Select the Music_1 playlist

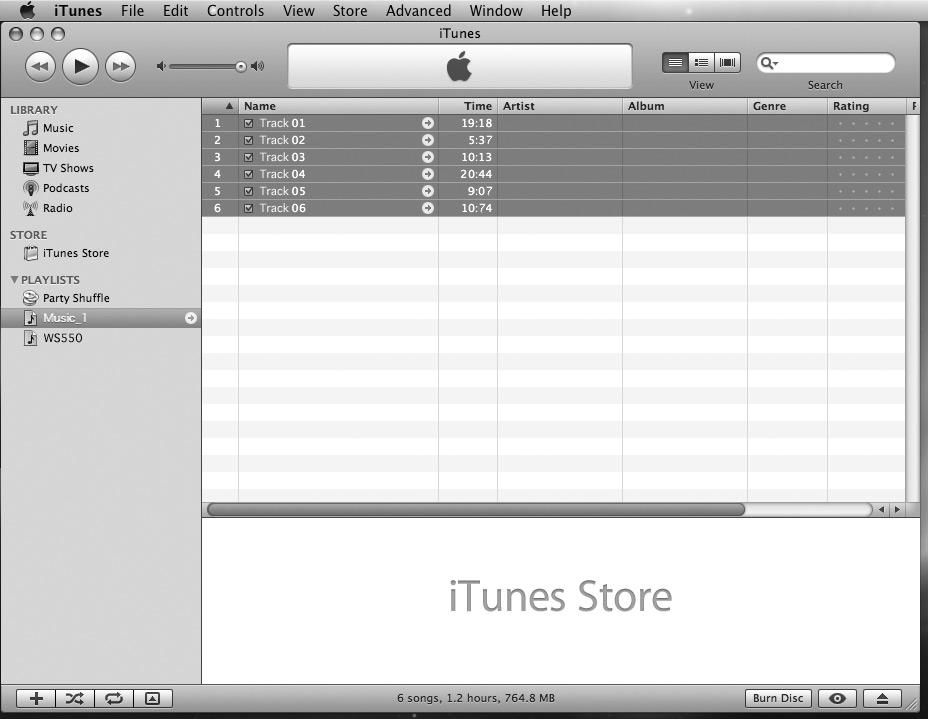pyautogui.click(x=101, y=318)
